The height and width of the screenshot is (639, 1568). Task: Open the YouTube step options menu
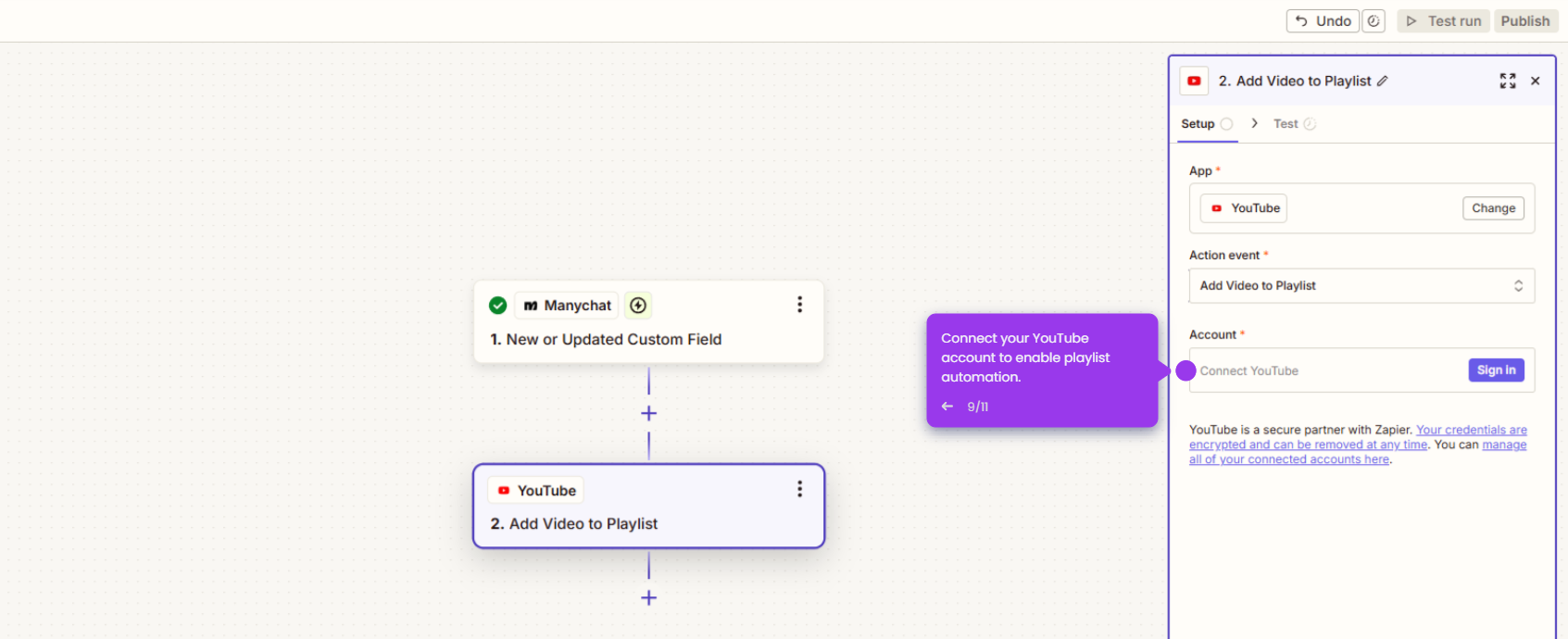click(x=800, y=489)
